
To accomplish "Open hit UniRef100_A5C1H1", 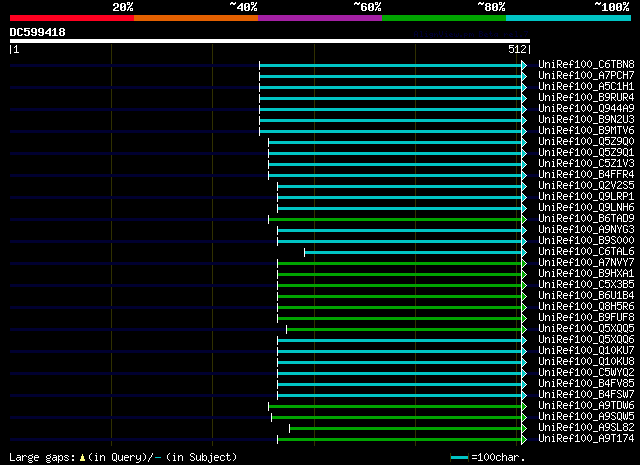I will 586,87.
